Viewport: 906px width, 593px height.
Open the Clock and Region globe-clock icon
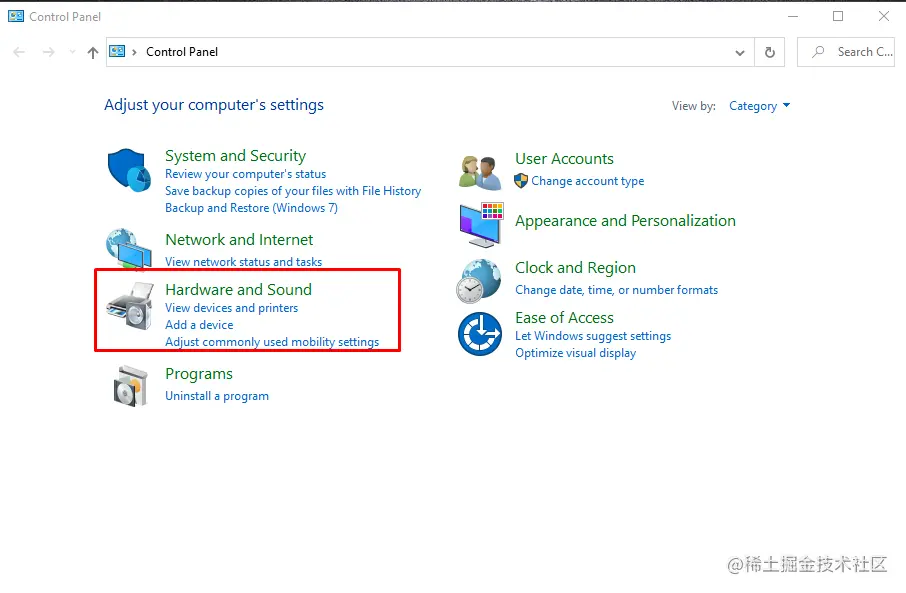pyautogui.click(x=478, y=281)
